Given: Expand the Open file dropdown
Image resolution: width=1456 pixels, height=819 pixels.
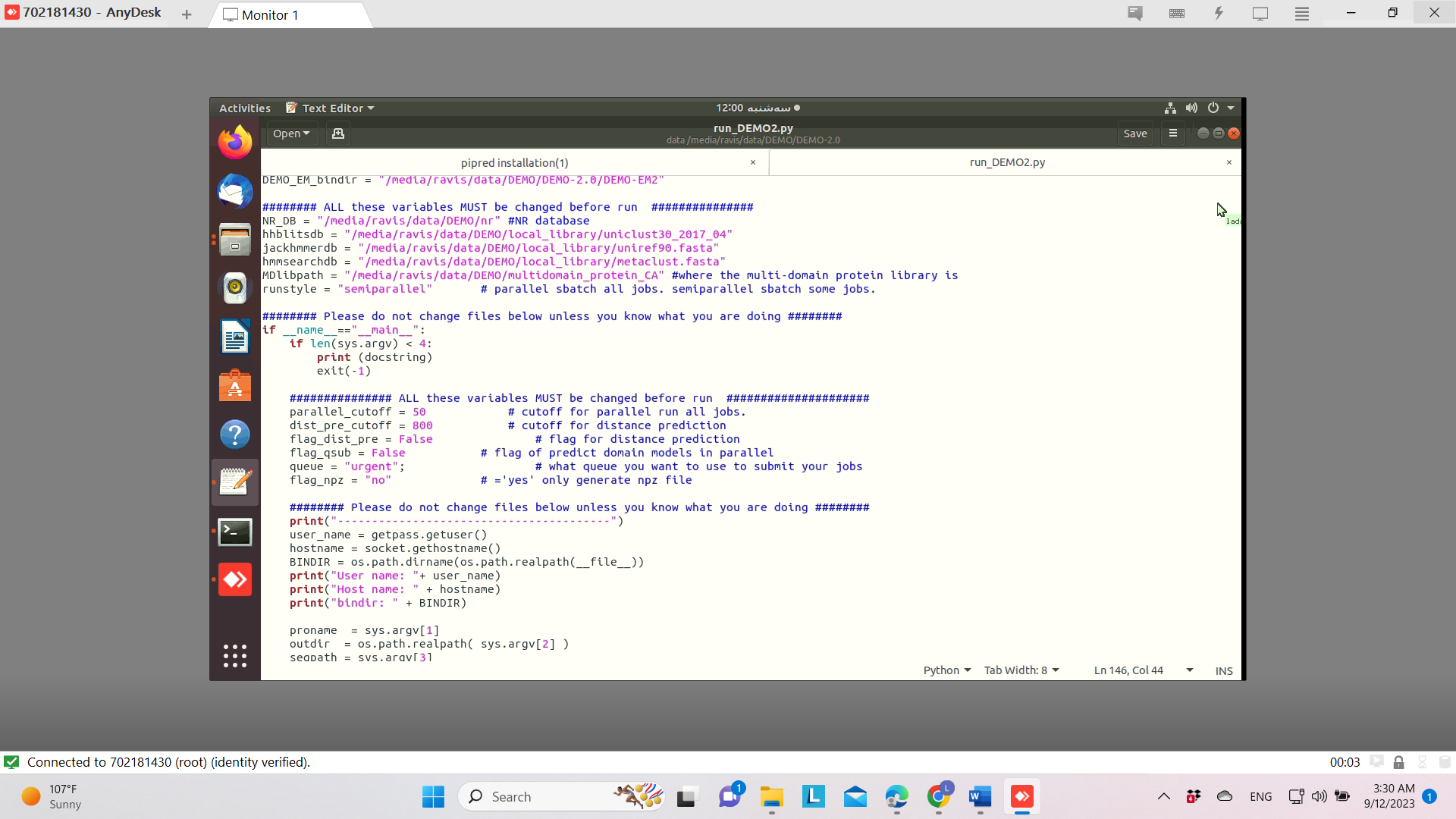Looking at the screenshot, I should tap(291, 133).
